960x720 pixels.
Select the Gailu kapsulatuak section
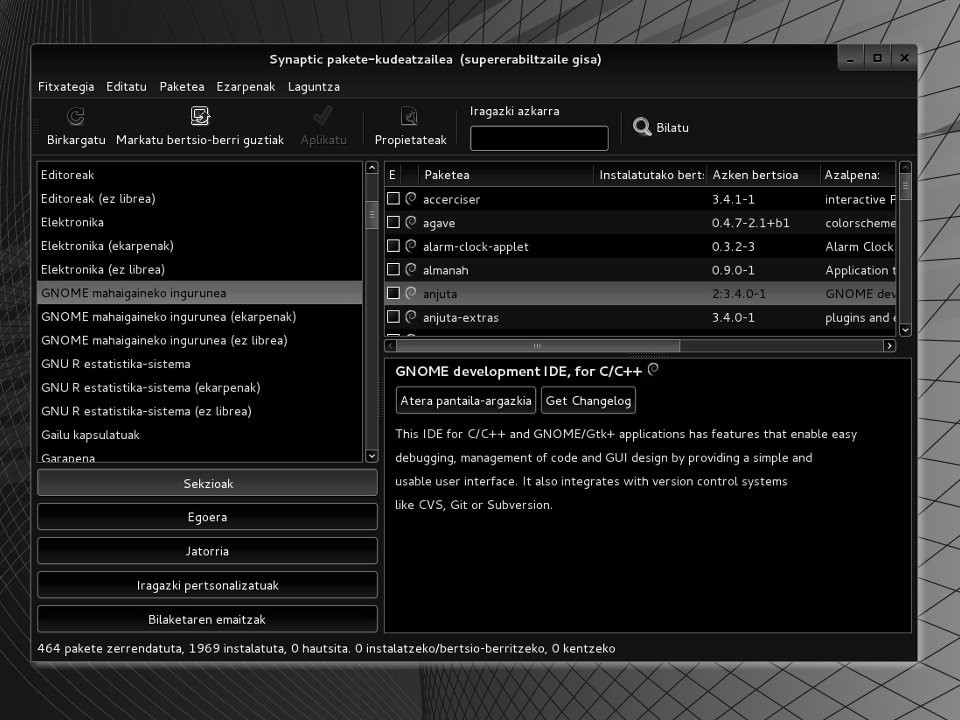pos(200,435)
